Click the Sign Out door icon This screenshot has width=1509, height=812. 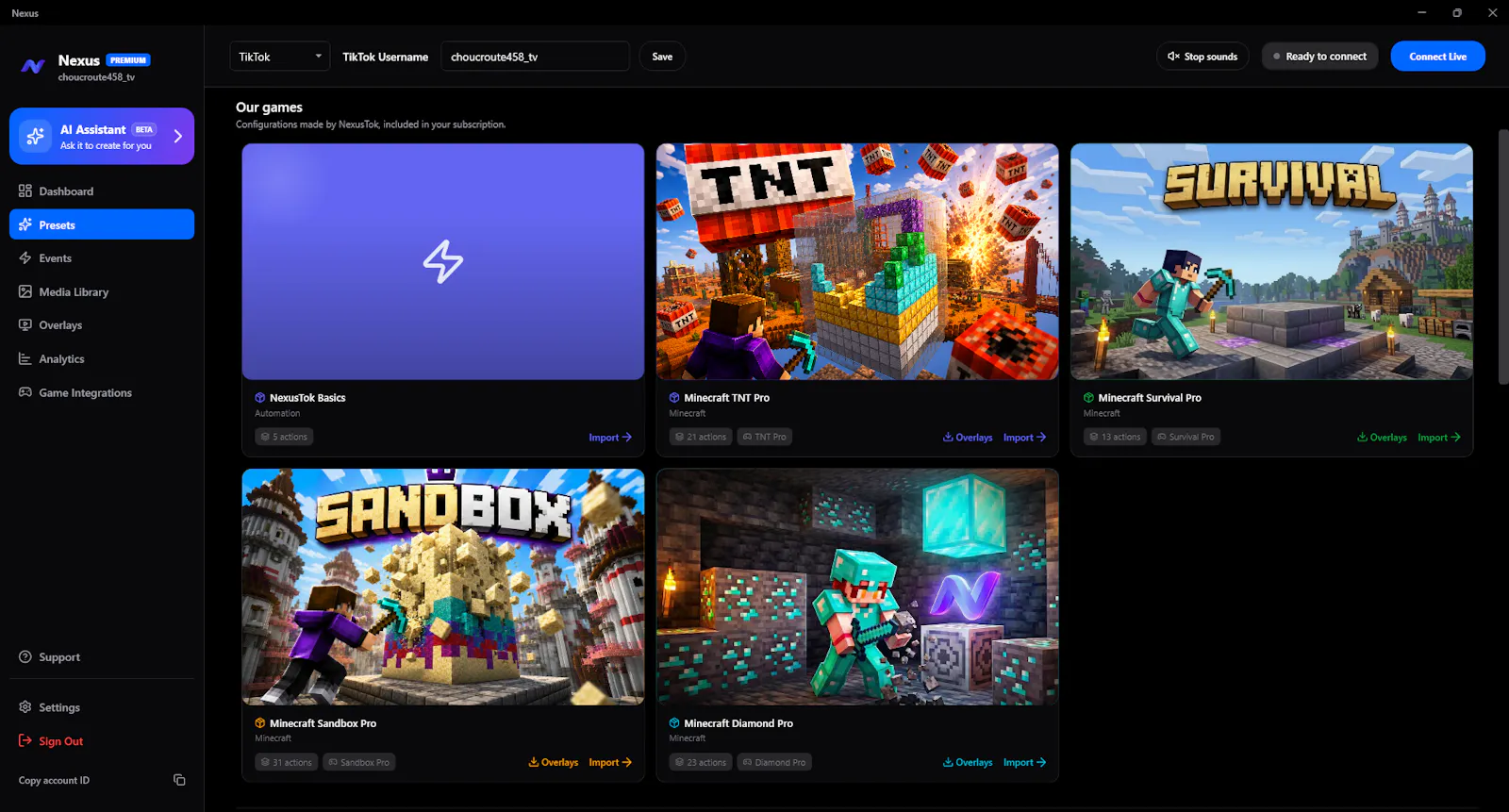(x=25, y=740)
